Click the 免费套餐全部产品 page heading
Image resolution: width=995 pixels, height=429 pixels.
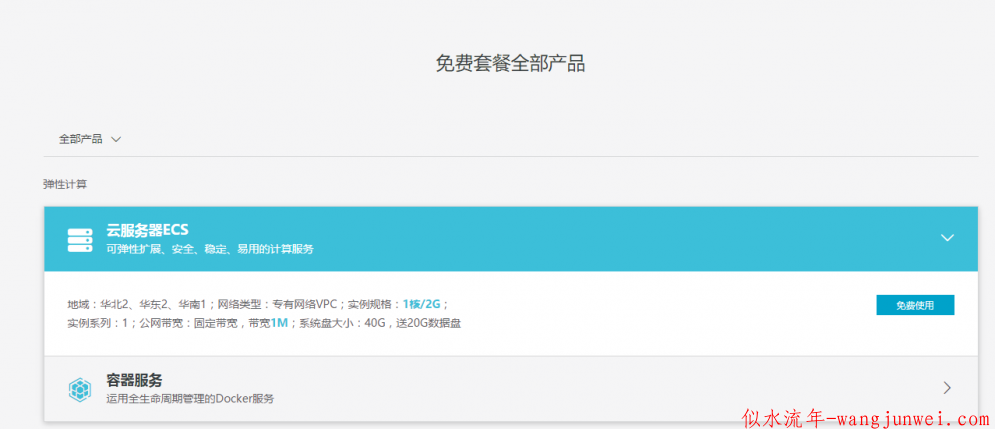[510, 63]
